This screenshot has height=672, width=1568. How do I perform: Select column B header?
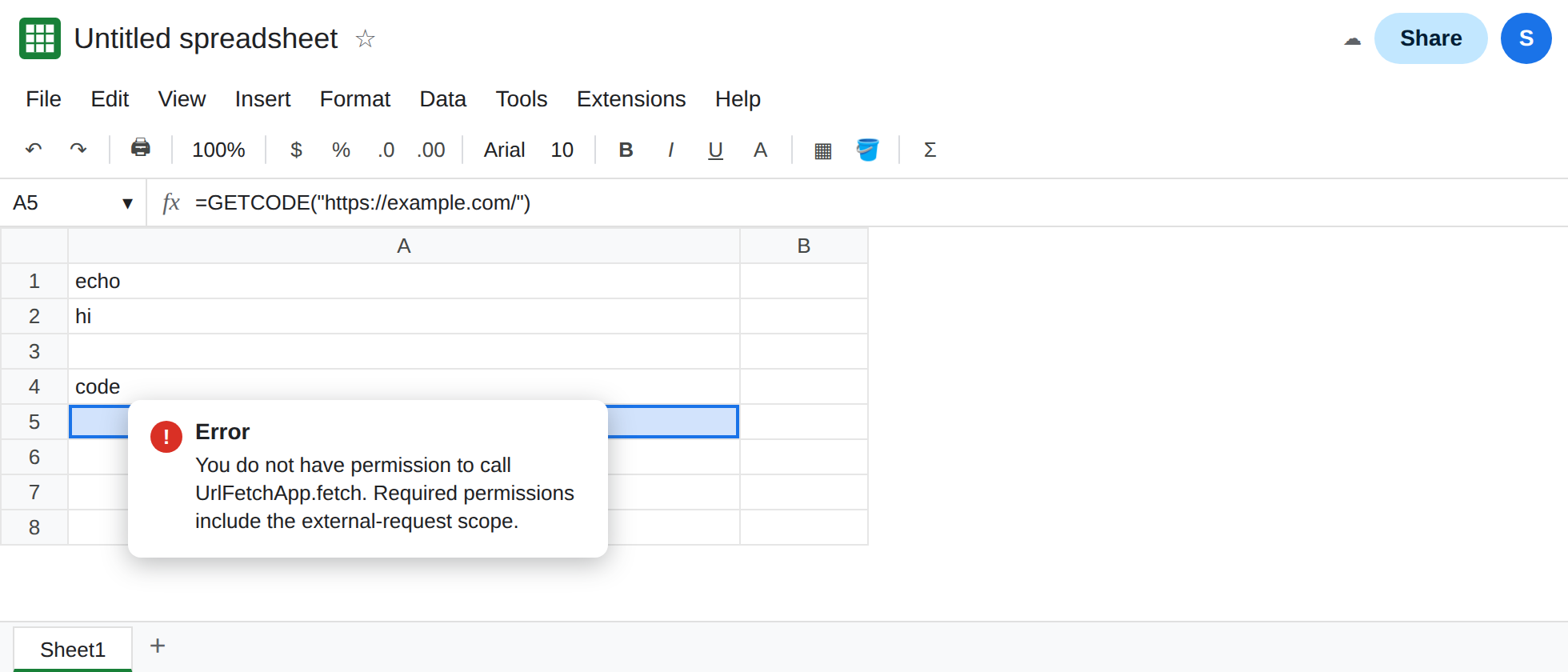pos(804,246)
